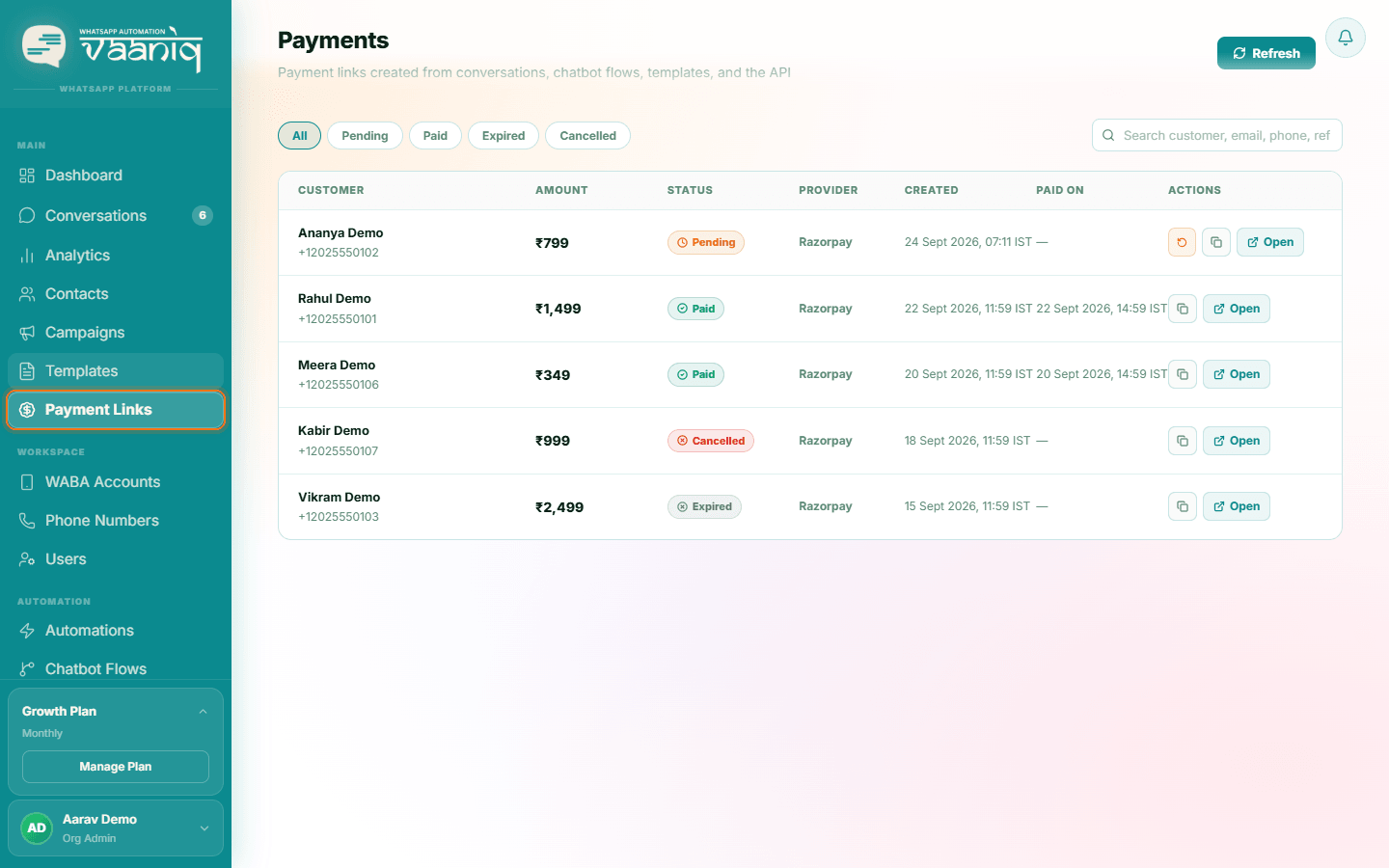Open the Analytics page
The height and width of the screenshot is (868, 1389).
116,255
